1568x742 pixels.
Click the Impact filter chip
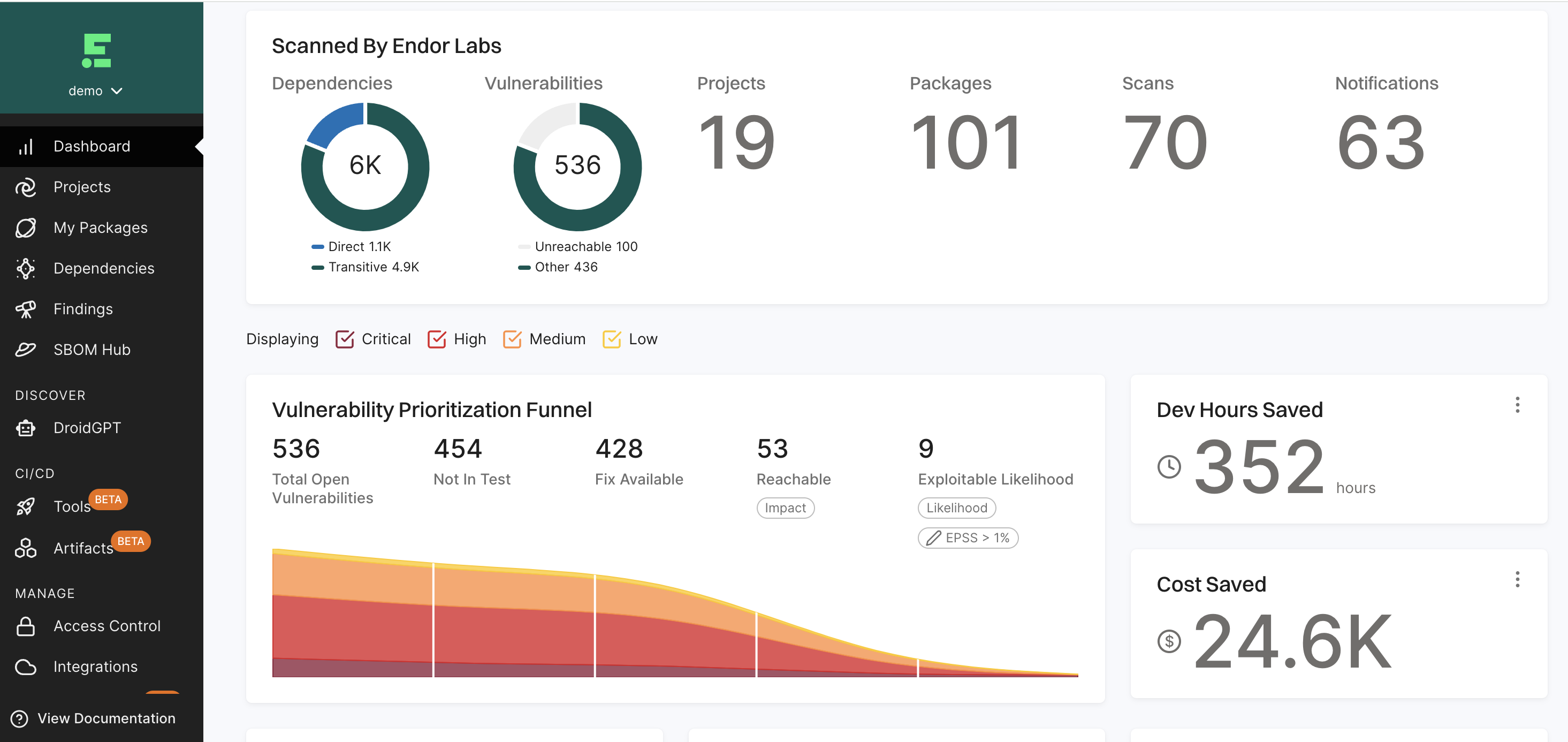click(x=785, y=508)
